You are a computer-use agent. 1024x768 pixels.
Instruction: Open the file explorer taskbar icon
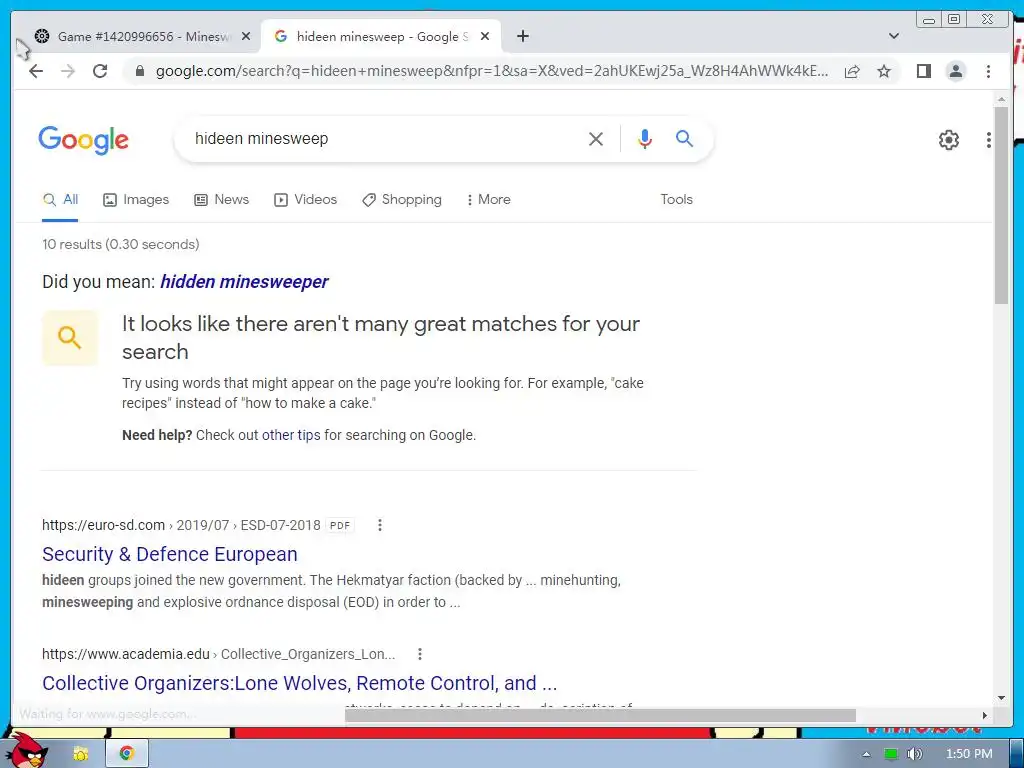81,754
